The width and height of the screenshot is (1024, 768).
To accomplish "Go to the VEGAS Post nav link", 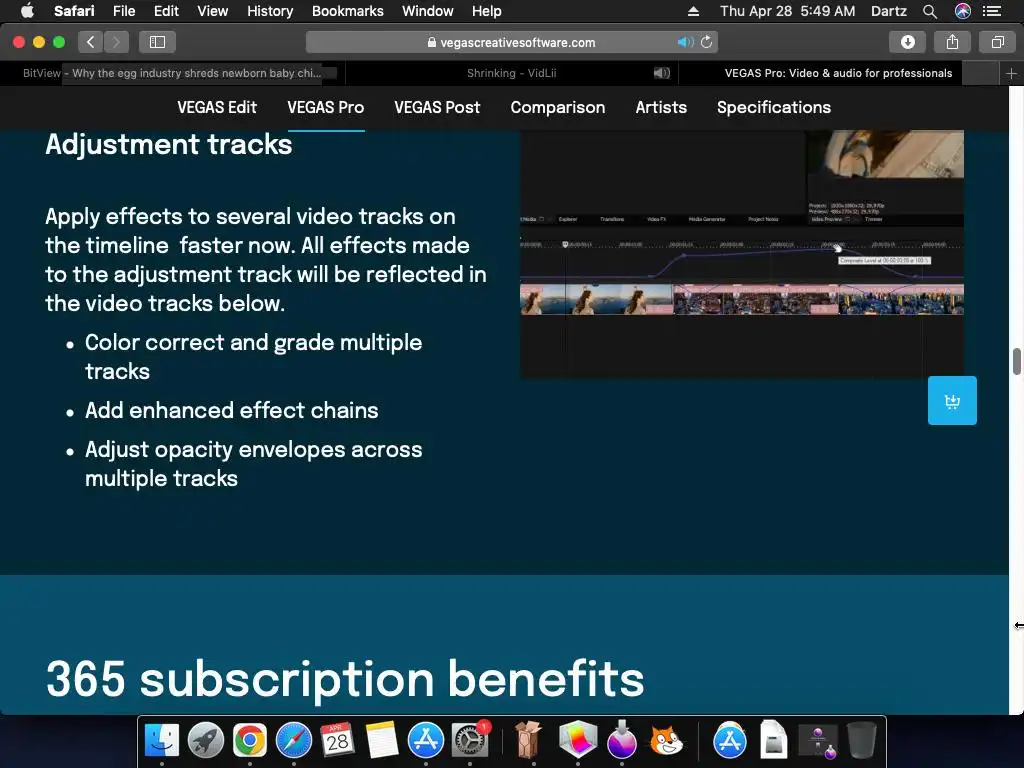I will 437,107.
